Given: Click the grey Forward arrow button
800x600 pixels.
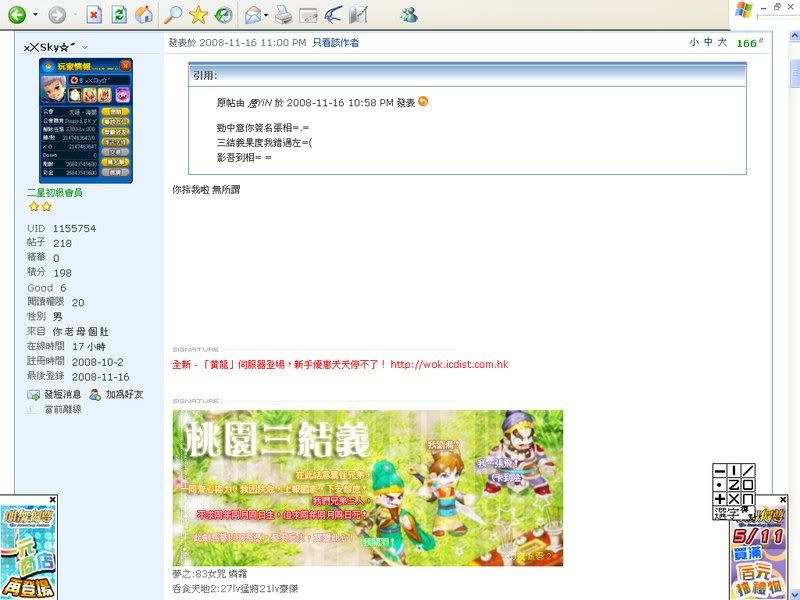Looking at the screenshot, I should point(57,15).
